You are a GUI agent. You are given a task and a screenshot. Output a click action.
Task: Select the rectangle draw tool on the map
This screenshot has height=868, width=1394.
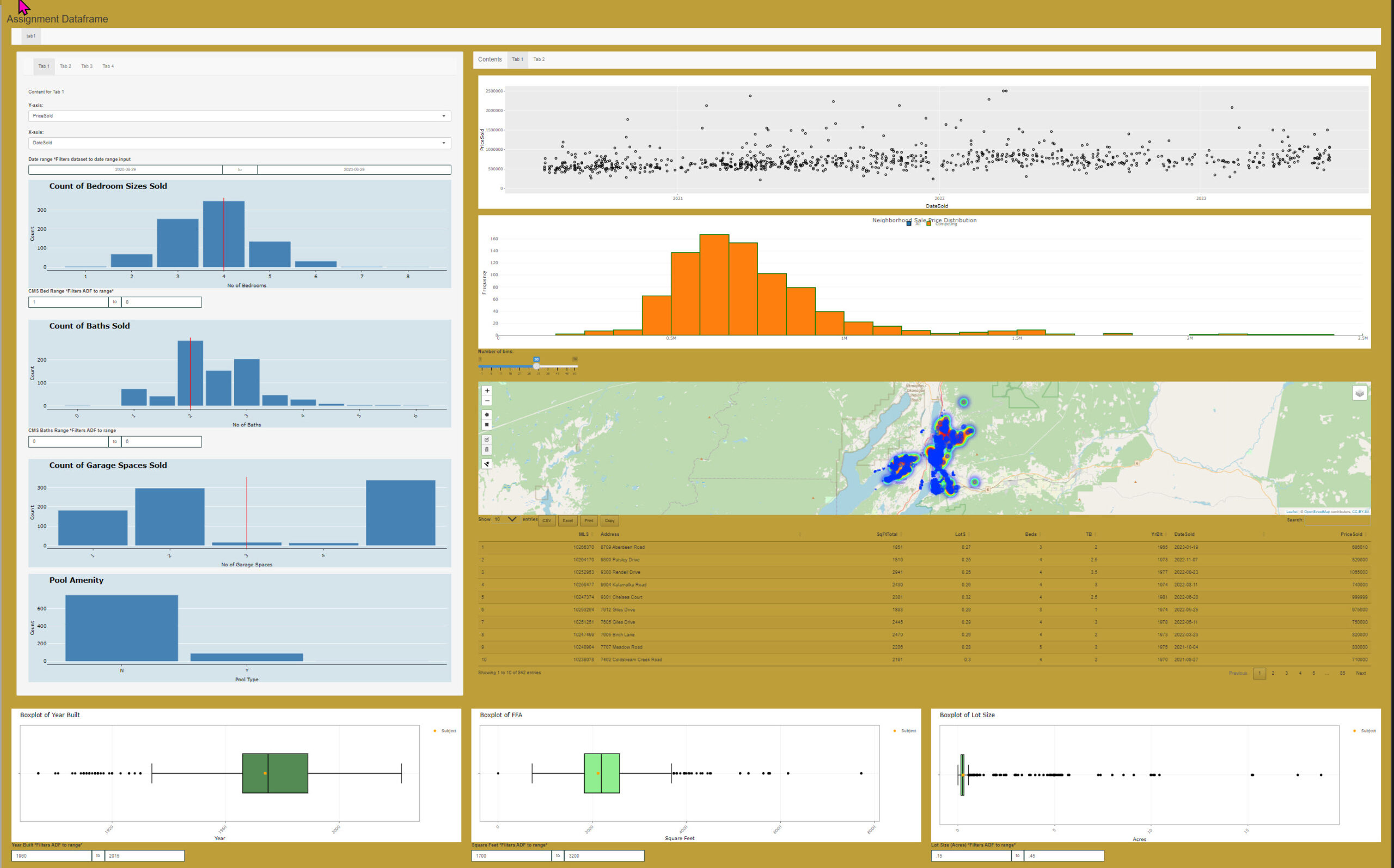[487, 425]
